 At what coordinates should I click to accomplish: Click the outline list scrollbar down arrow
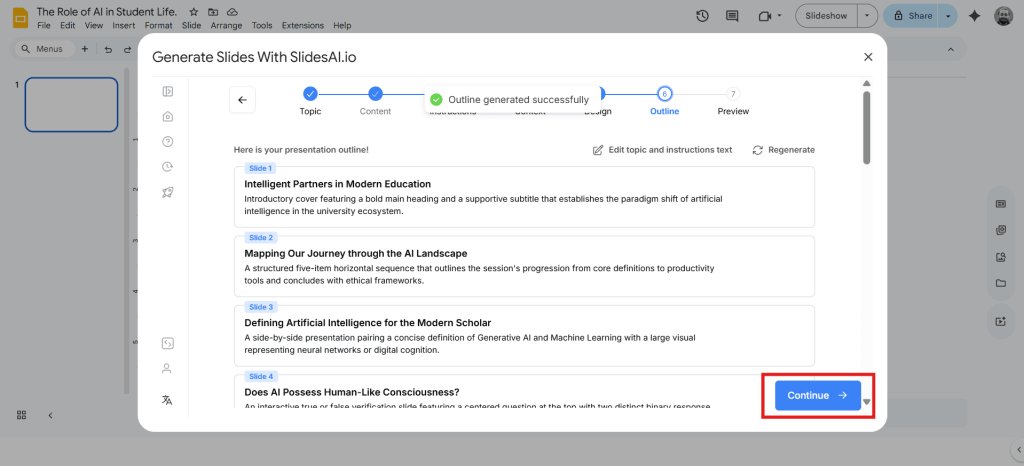point(867,402)
